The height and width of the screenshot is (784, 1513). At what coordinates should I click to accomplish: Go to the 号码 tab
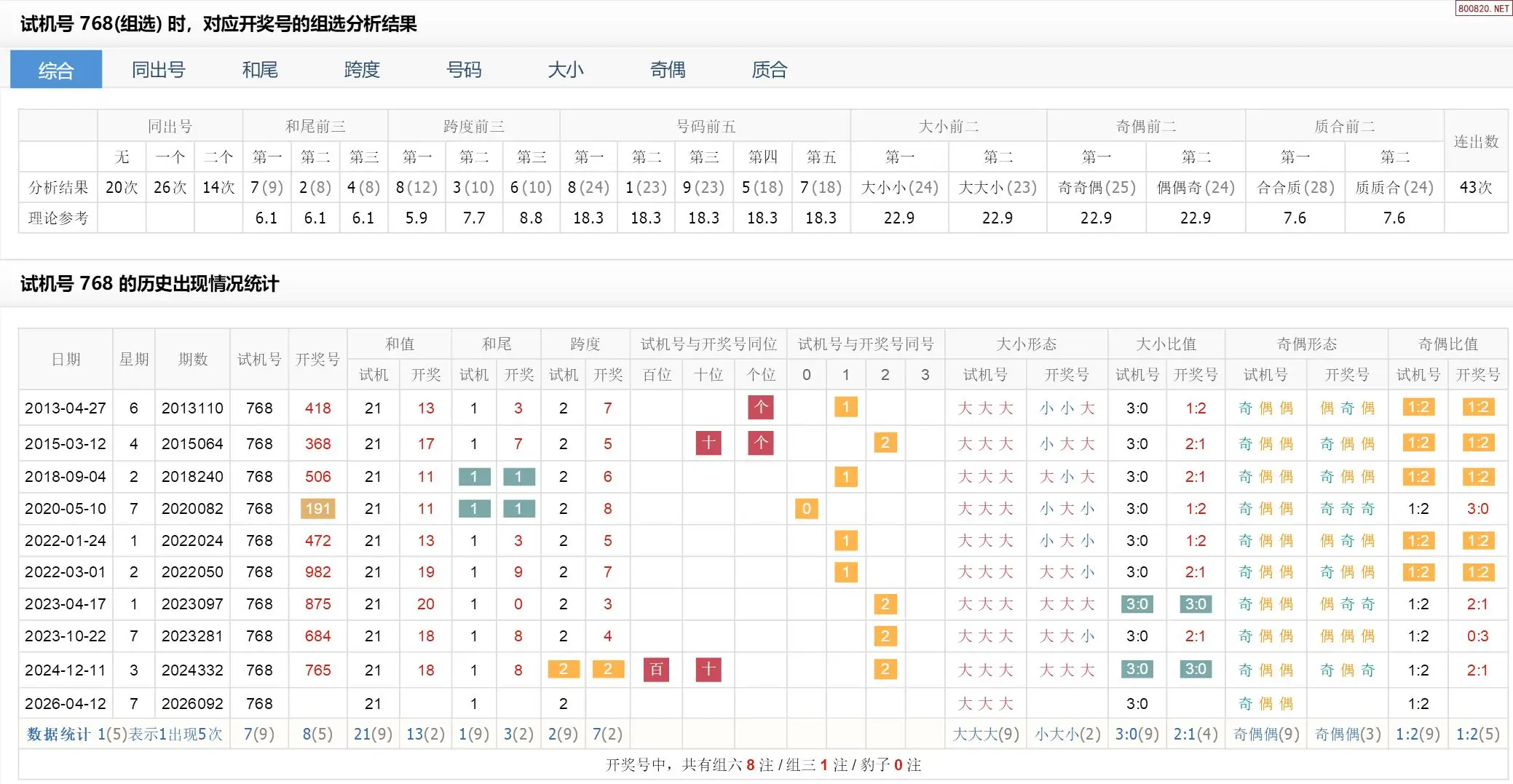[464, 70]
